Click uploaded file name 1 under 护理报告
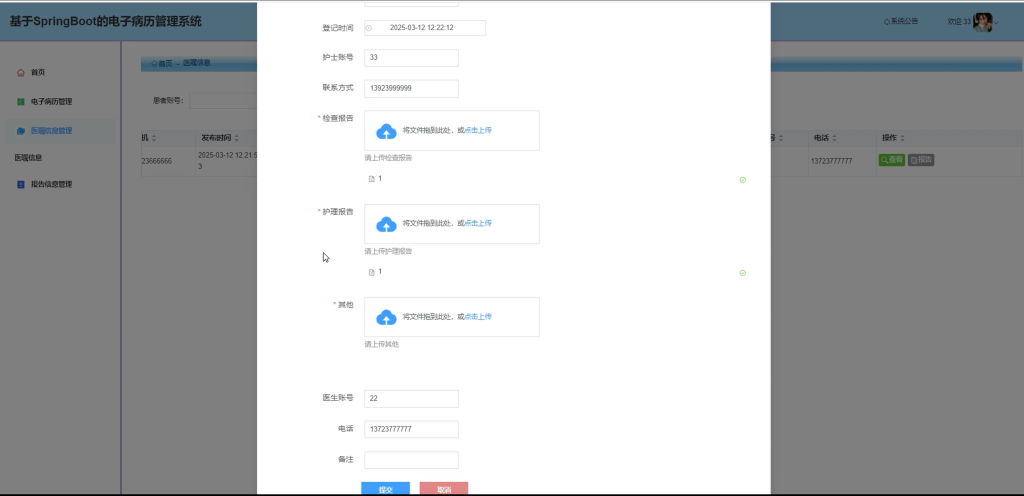The width and height of the screenshot is (1024, 496). pyautogui.click(x=380, y=271)
